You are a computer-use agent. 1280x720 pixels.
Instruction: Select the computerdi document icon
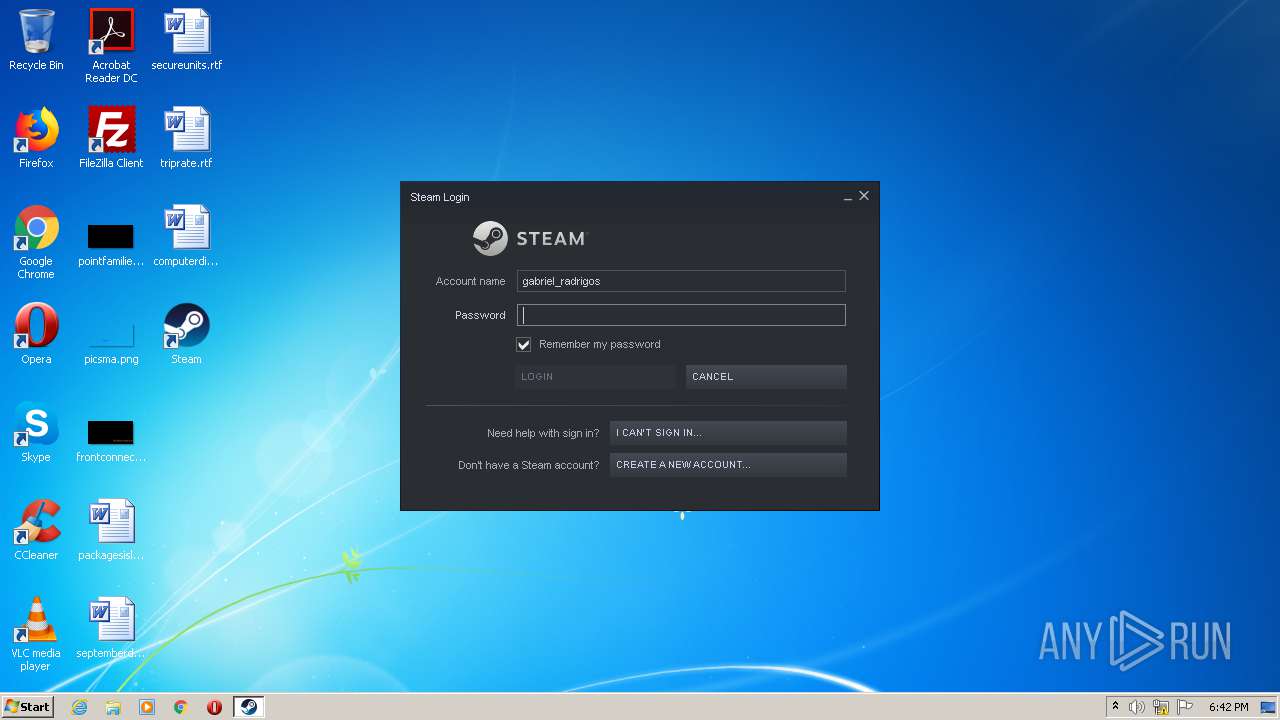click(x=186, y=236)
